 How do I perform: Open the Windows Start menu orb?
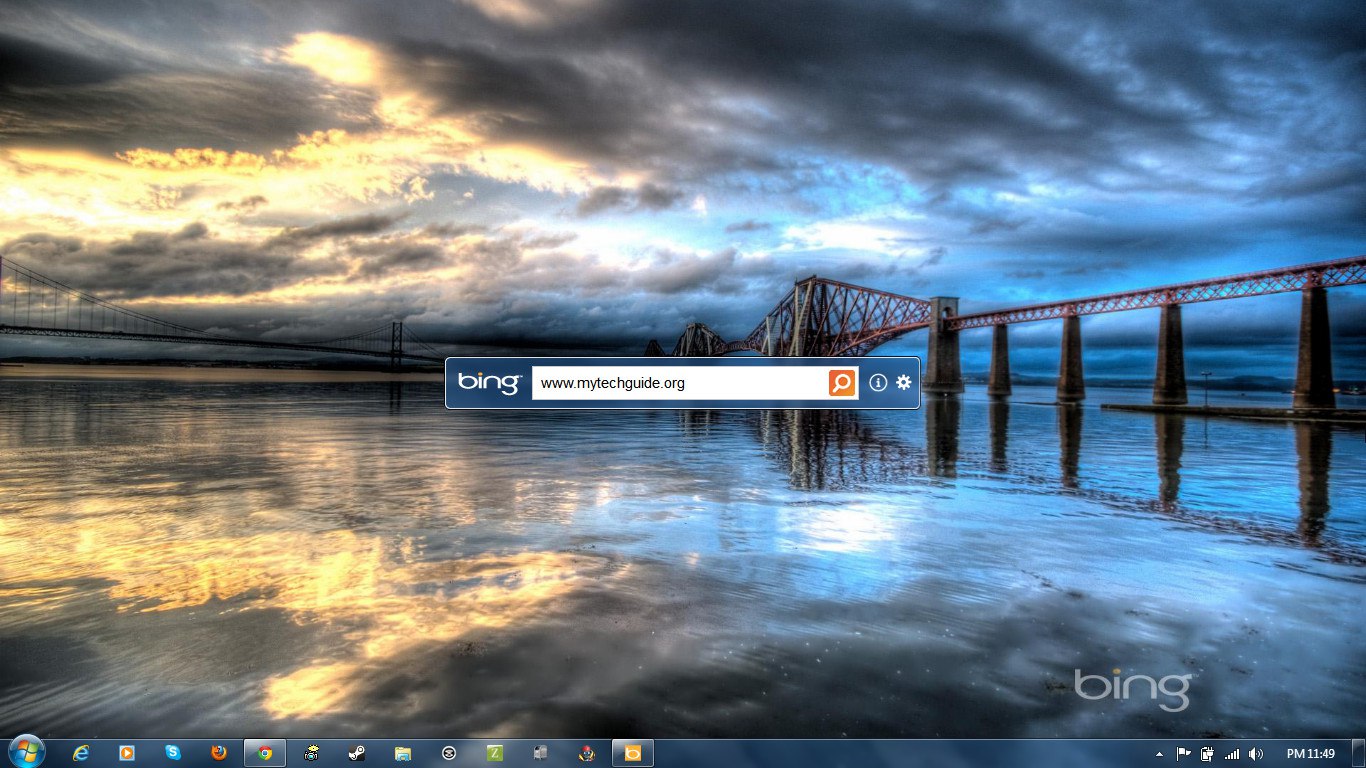click(x=26, y=753)
